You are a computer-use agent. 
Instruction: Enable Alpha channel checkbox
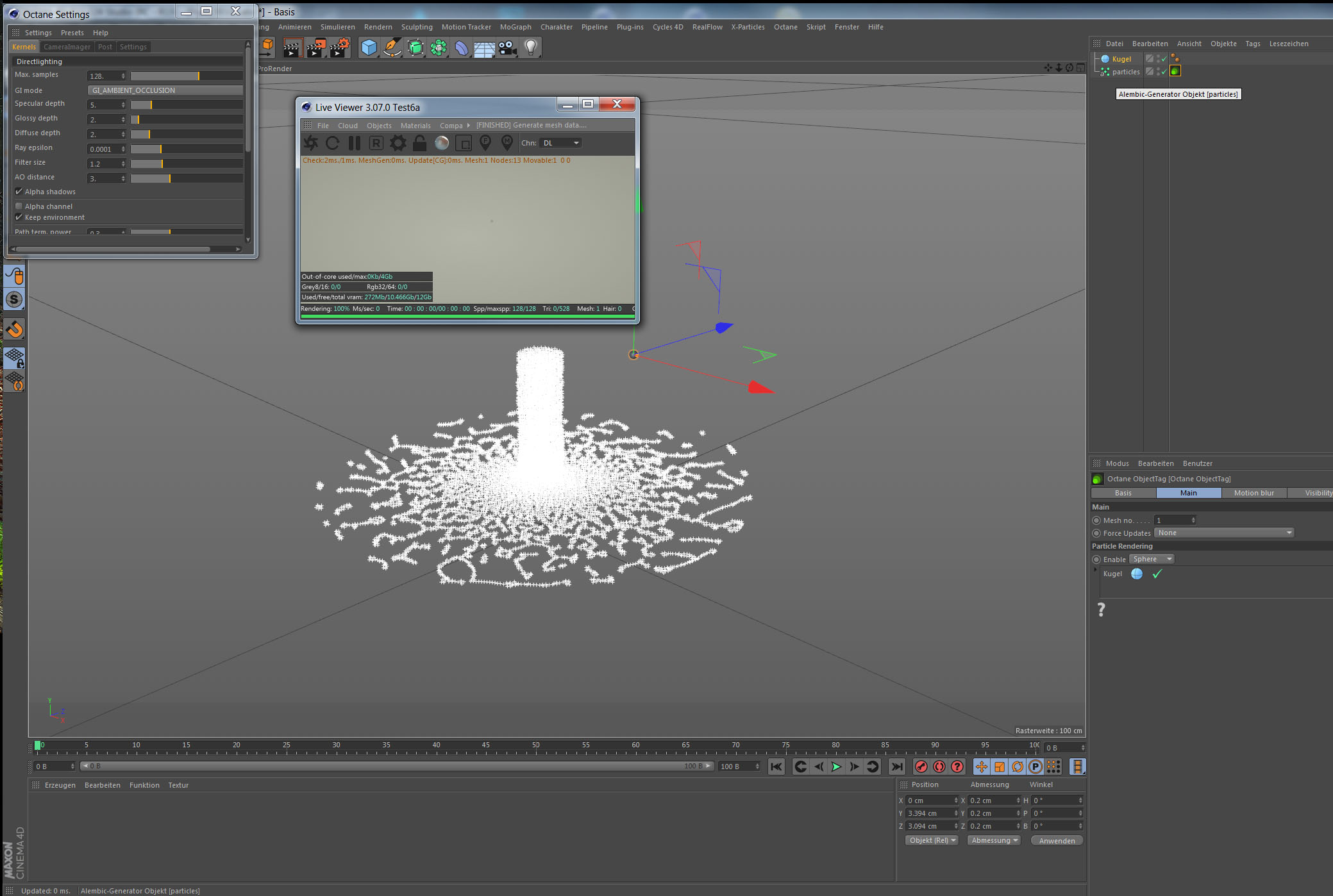(19, 206)
